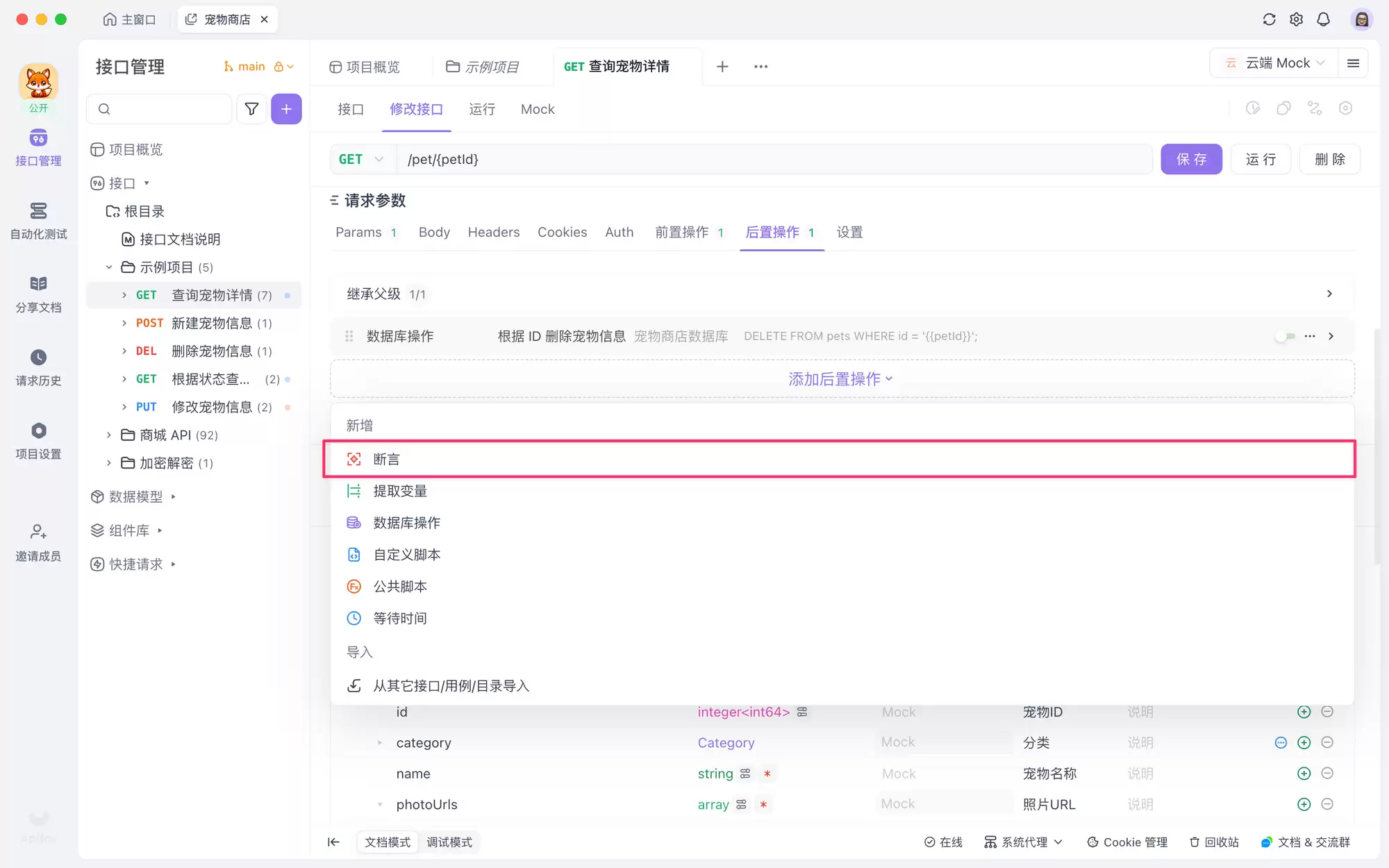1389x868 pixels.
Task: Switch to 文档模式
Action: pos(388,842)
